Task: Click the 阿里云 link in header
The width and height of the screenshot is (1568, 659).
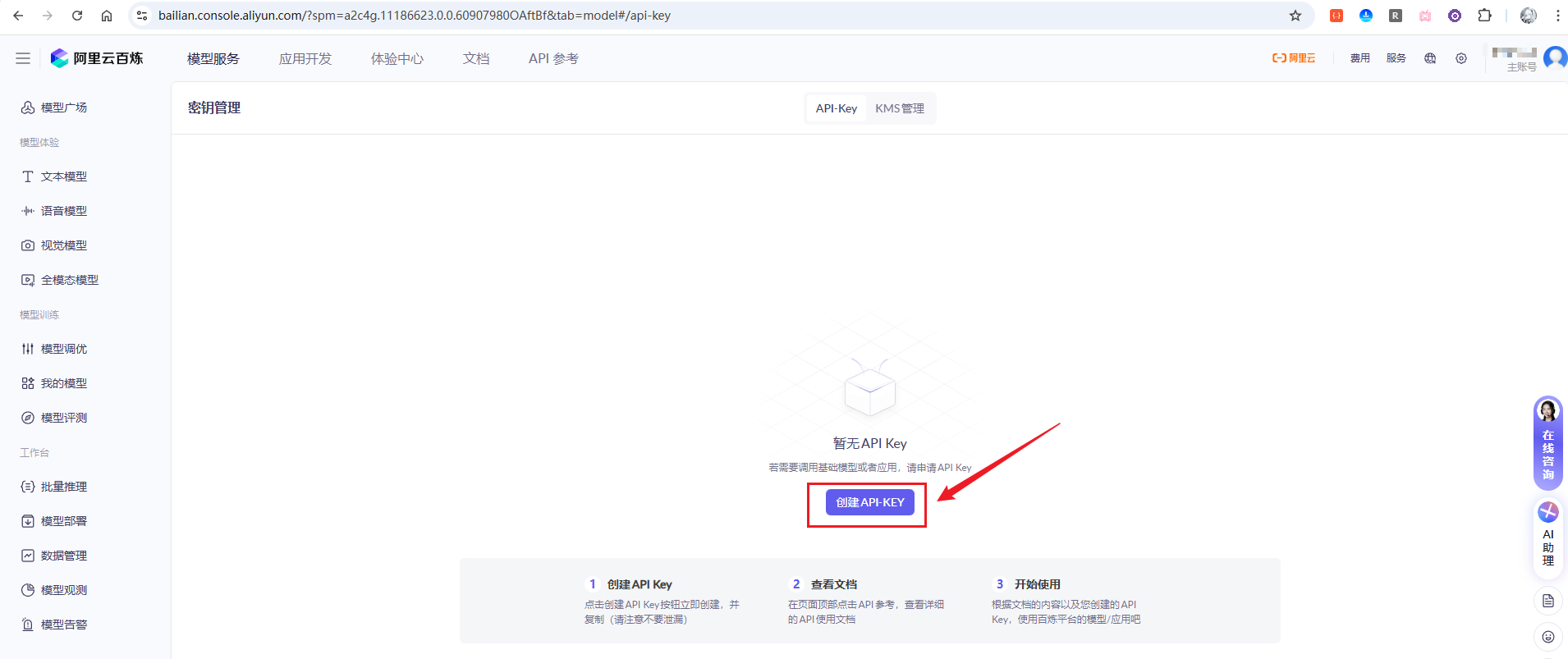Action: [x=1294, y=58]
